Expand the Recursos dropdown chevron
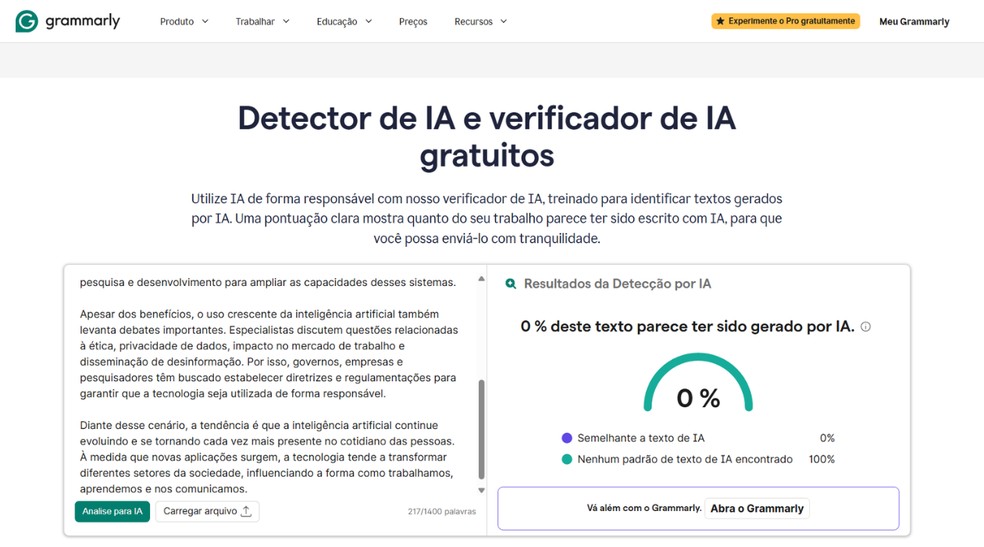984x547 pixels. pyautogui.click(x=503, y=21)
